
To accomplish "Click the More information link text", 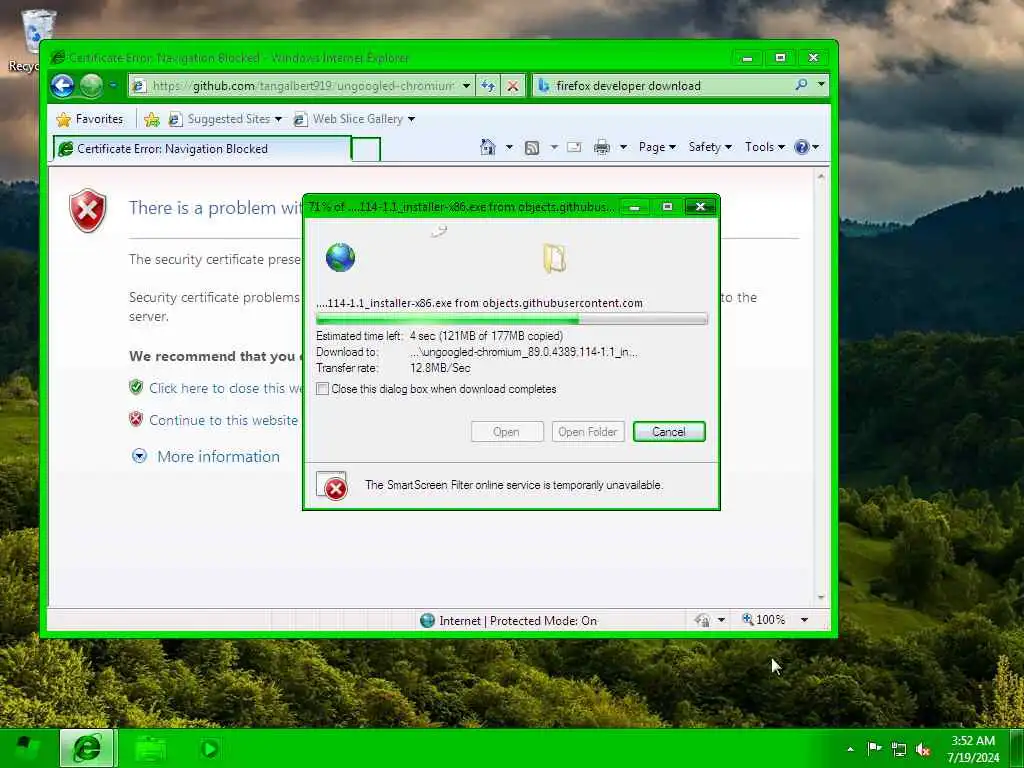I will tap(218, 456).
